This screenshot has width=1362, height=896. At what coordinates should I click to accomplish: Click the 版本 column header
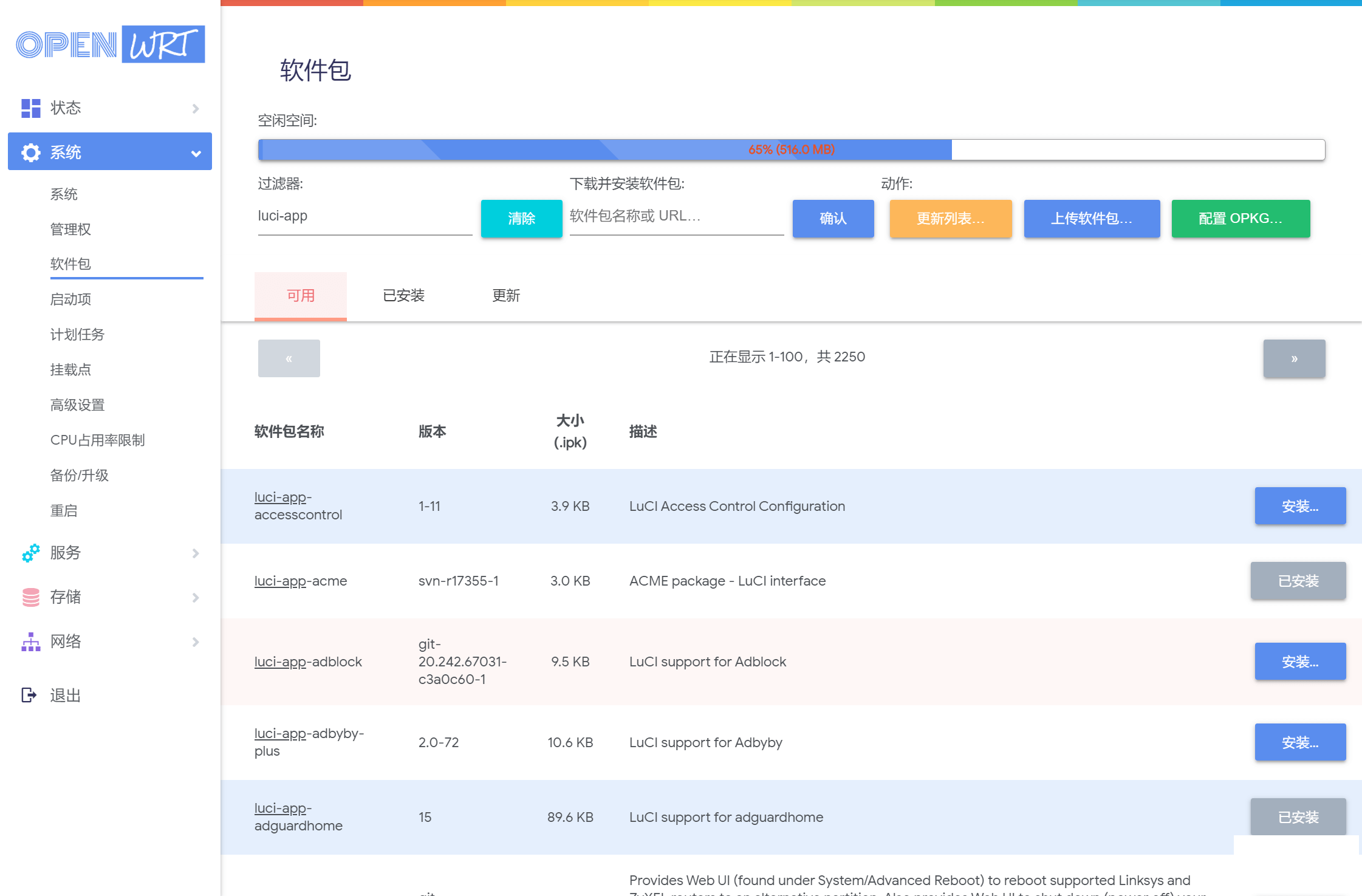[x=433, y=432]
